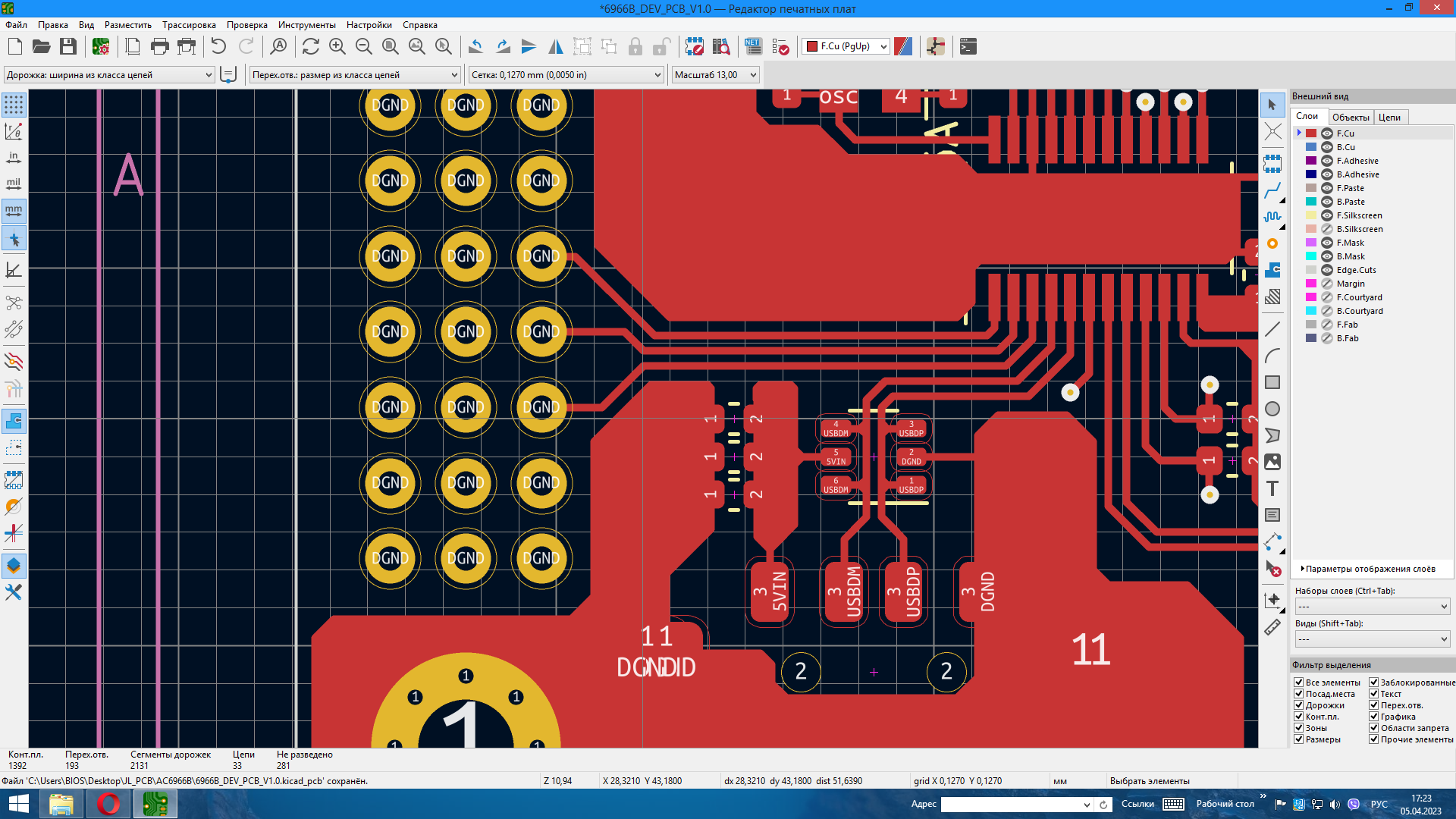Select the Add text tool

click(x=1272, y=488)
